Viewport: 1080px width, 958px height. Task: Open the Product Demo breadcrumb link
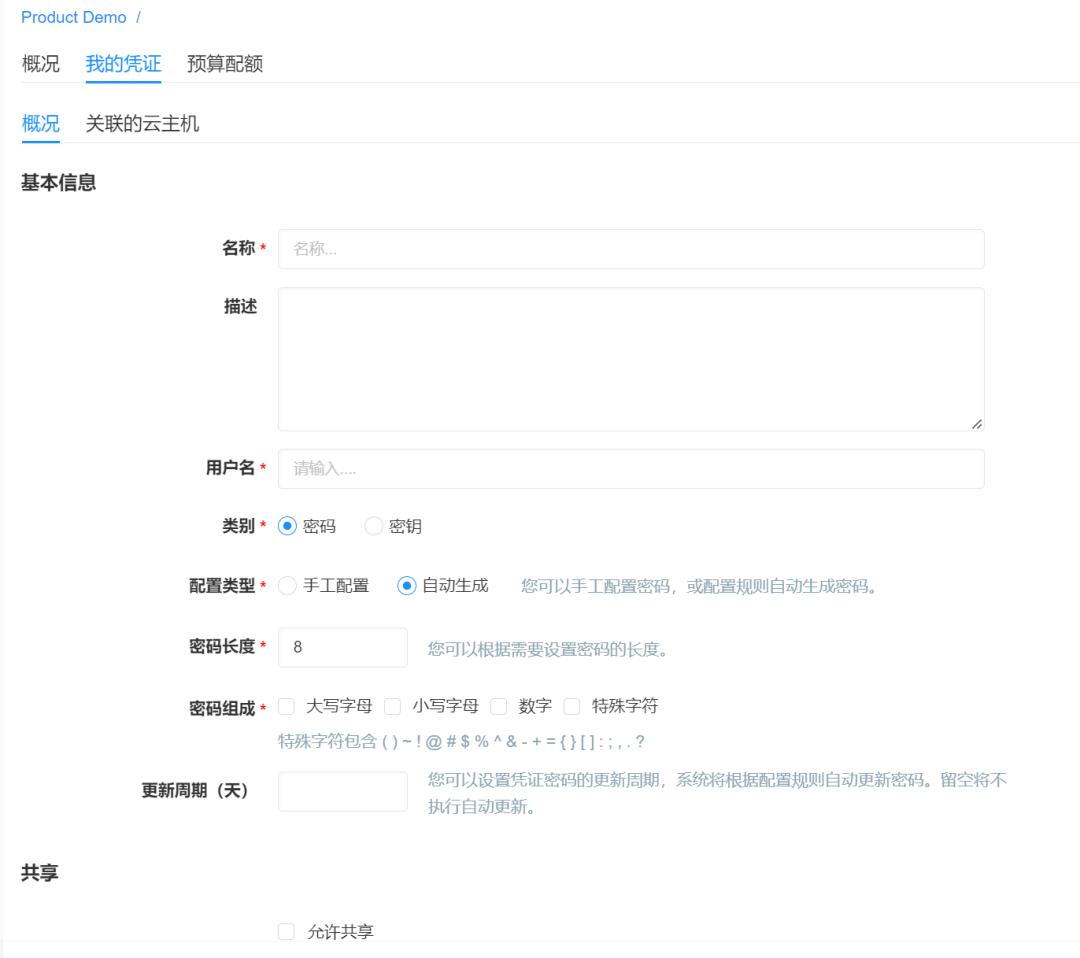pyautogui.click(x=73, y=17)
